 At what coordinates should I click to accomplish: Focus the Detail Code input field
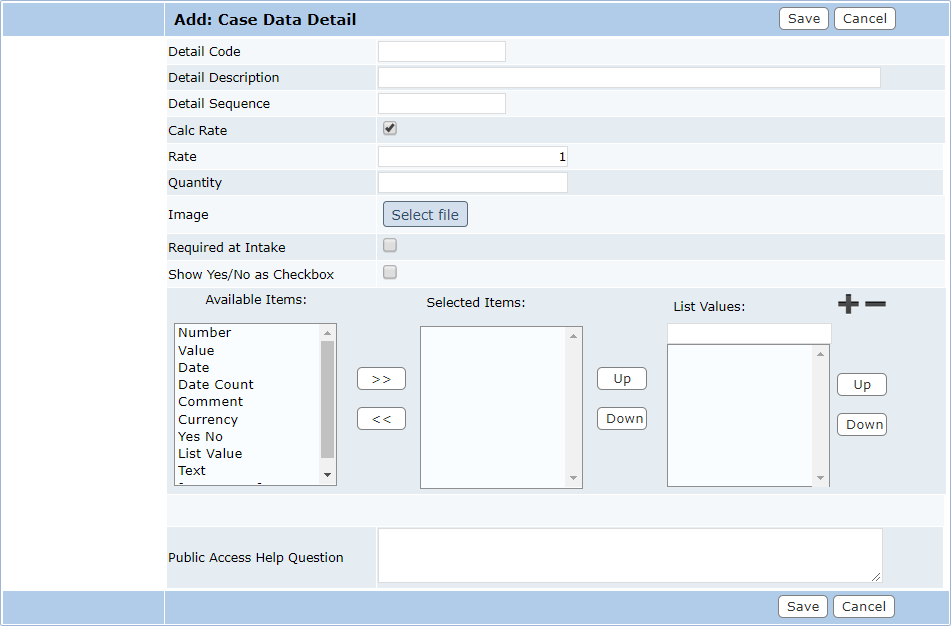pyautogui.click(x=442, y=52)
